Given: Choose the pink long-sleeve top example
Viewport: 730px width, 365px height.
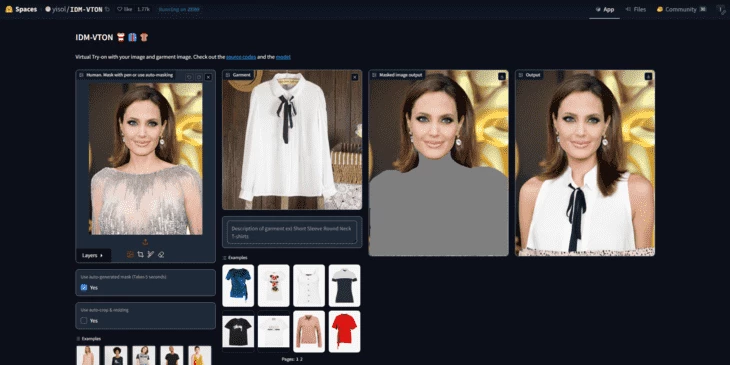Looking at the screenshot, I should pos(309,331).
